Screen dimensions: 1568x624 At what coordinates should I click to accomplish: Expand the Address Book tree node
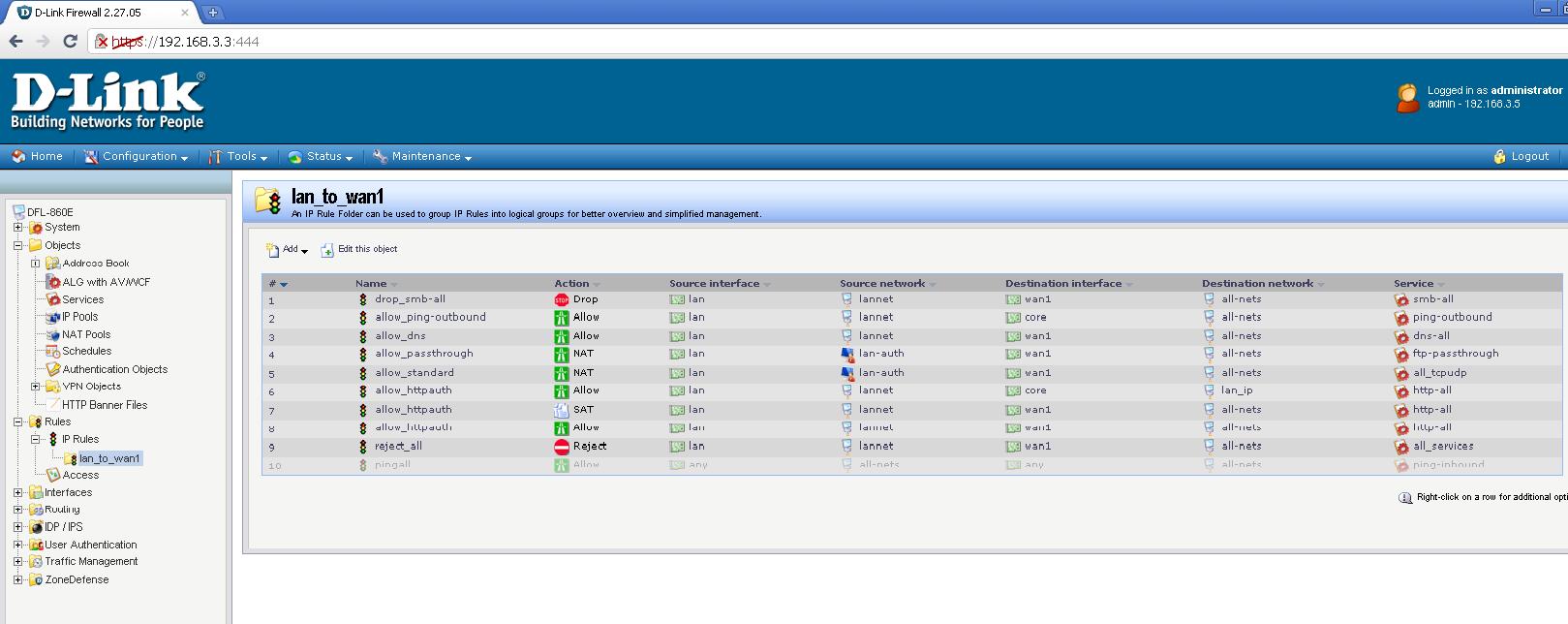click(x=36, y=263)
